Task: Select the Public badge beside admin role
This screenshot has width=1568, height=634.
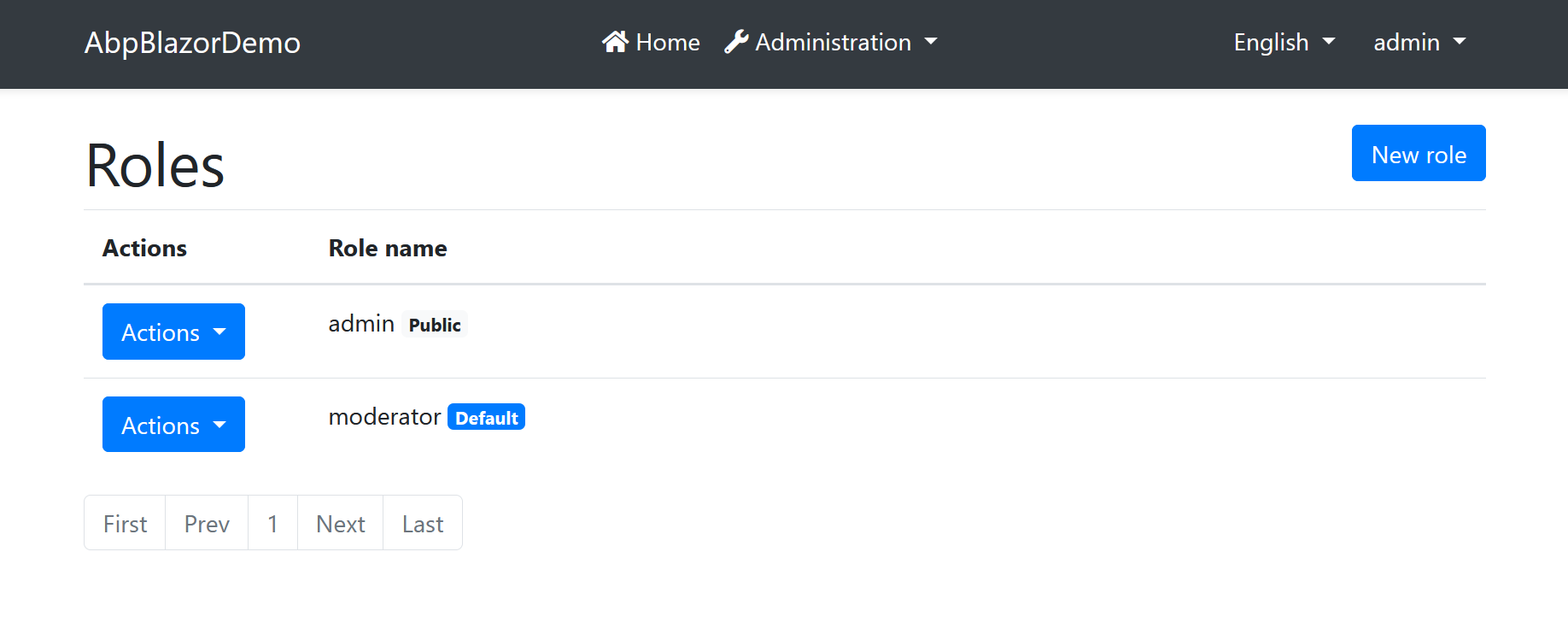Action: [x=435, y=325]
